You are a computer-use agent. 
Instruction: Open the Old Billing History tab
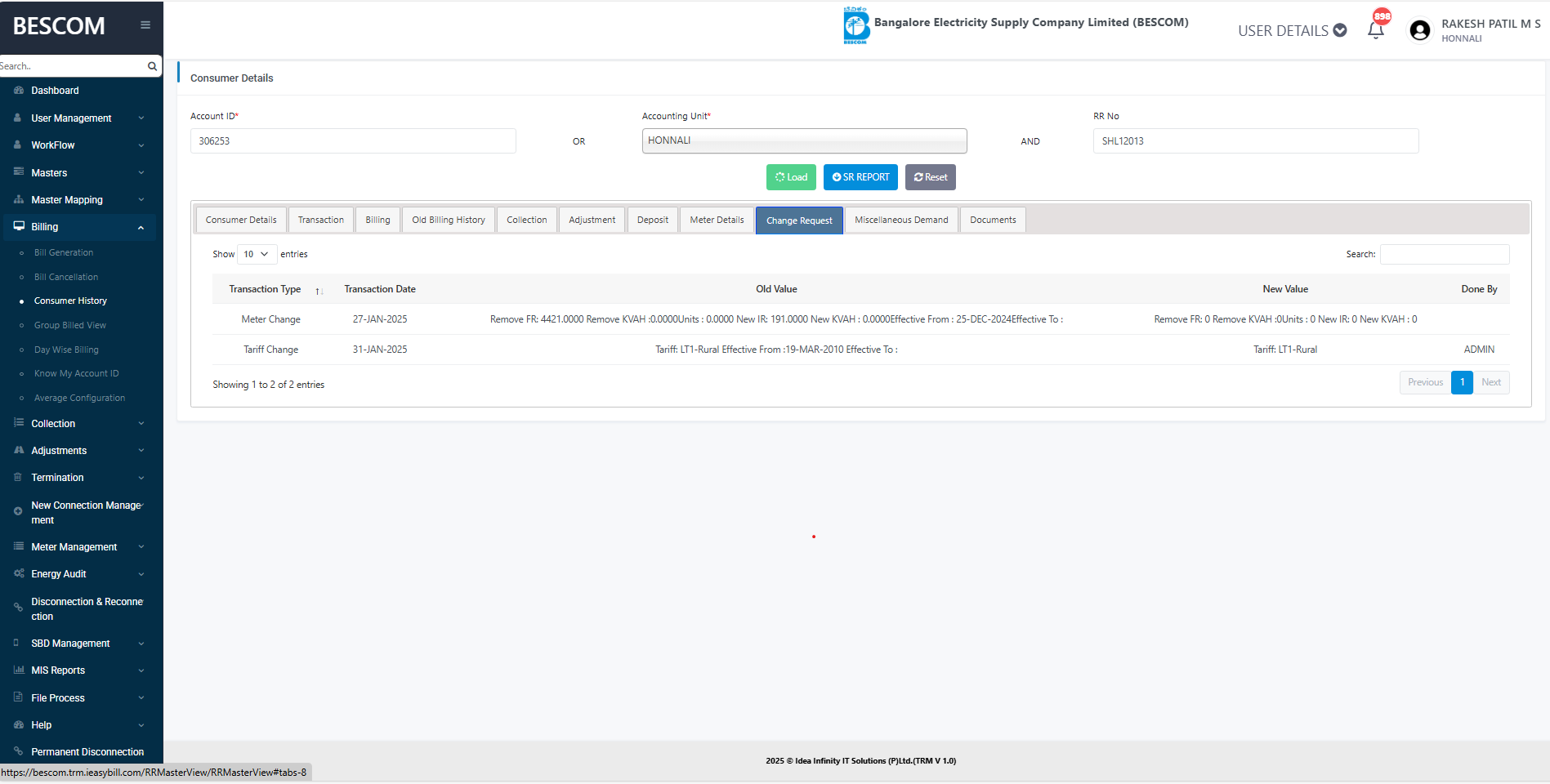point(449,220)
